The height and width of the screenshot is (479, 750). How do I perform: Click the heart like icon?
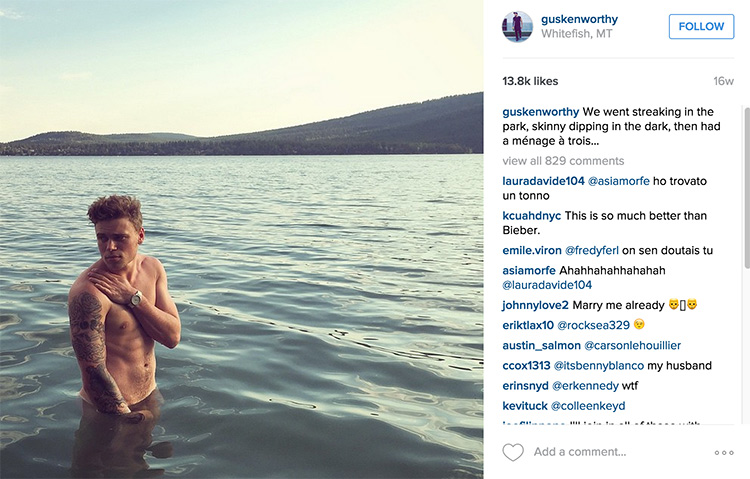tap(513, 452)
